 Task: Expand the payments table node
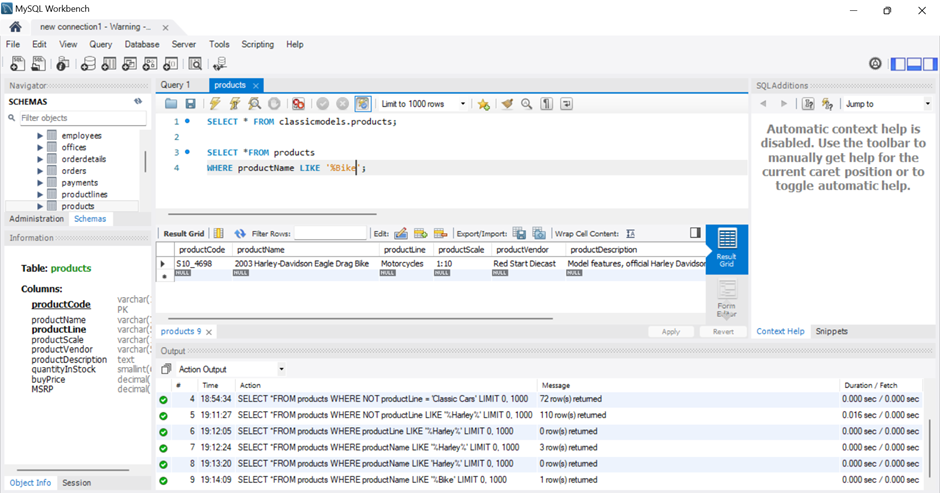click(40, 183)
